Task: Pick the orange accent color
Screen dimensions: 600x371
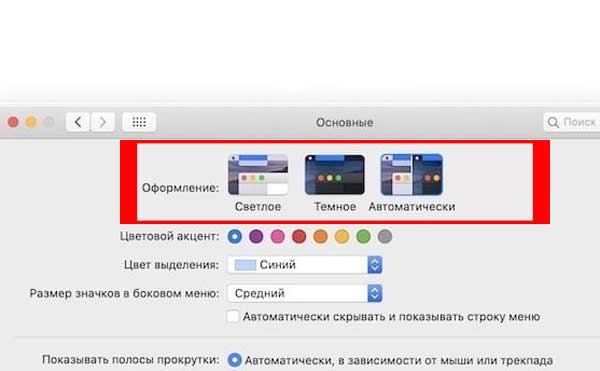Action: tap(321, 236)
